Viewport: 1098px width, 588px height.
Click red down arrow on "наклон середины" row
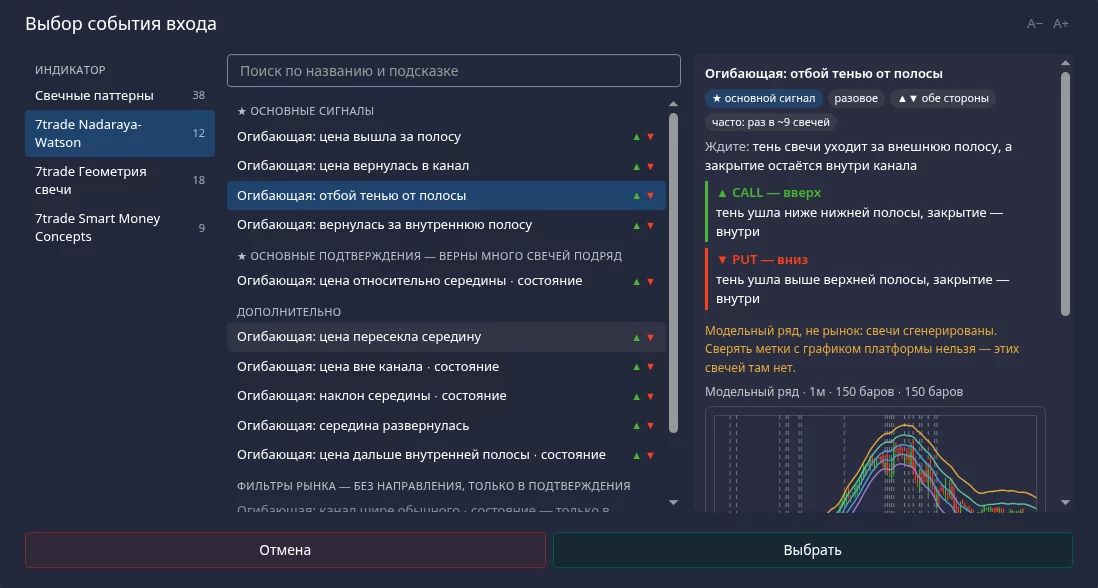651,396
